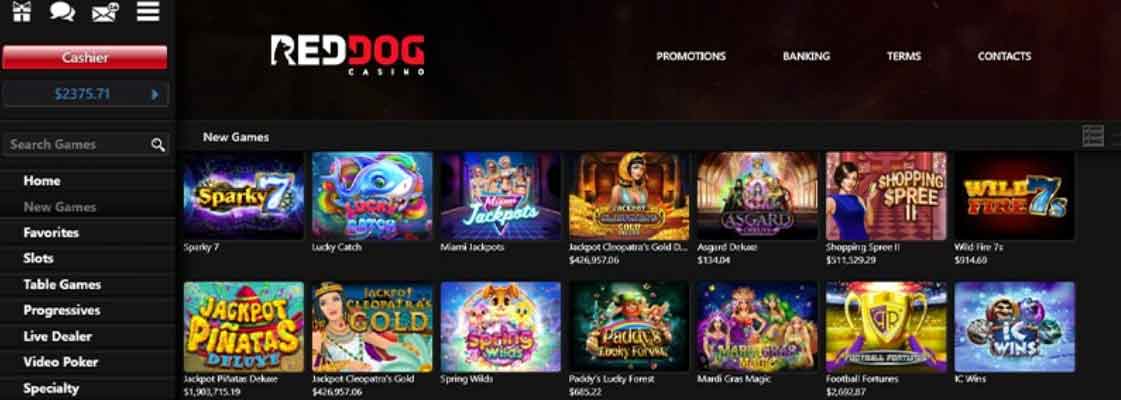1121x400 pixels.
Task: Open the Banking menu item
Action: (x=806, y=56)
